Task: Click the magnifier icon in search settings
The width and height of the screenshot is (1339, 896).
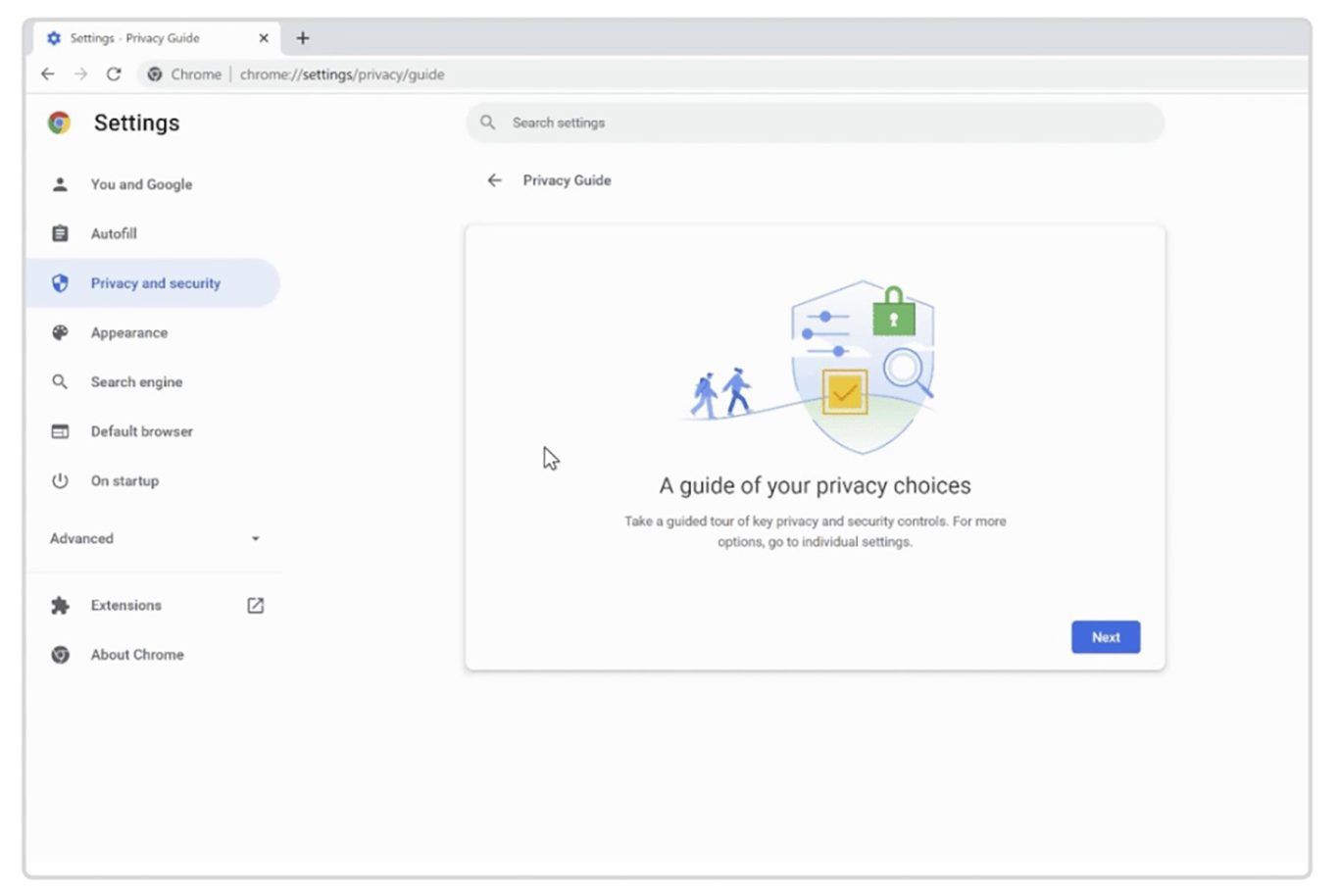Action: click(x=487, y=123)
